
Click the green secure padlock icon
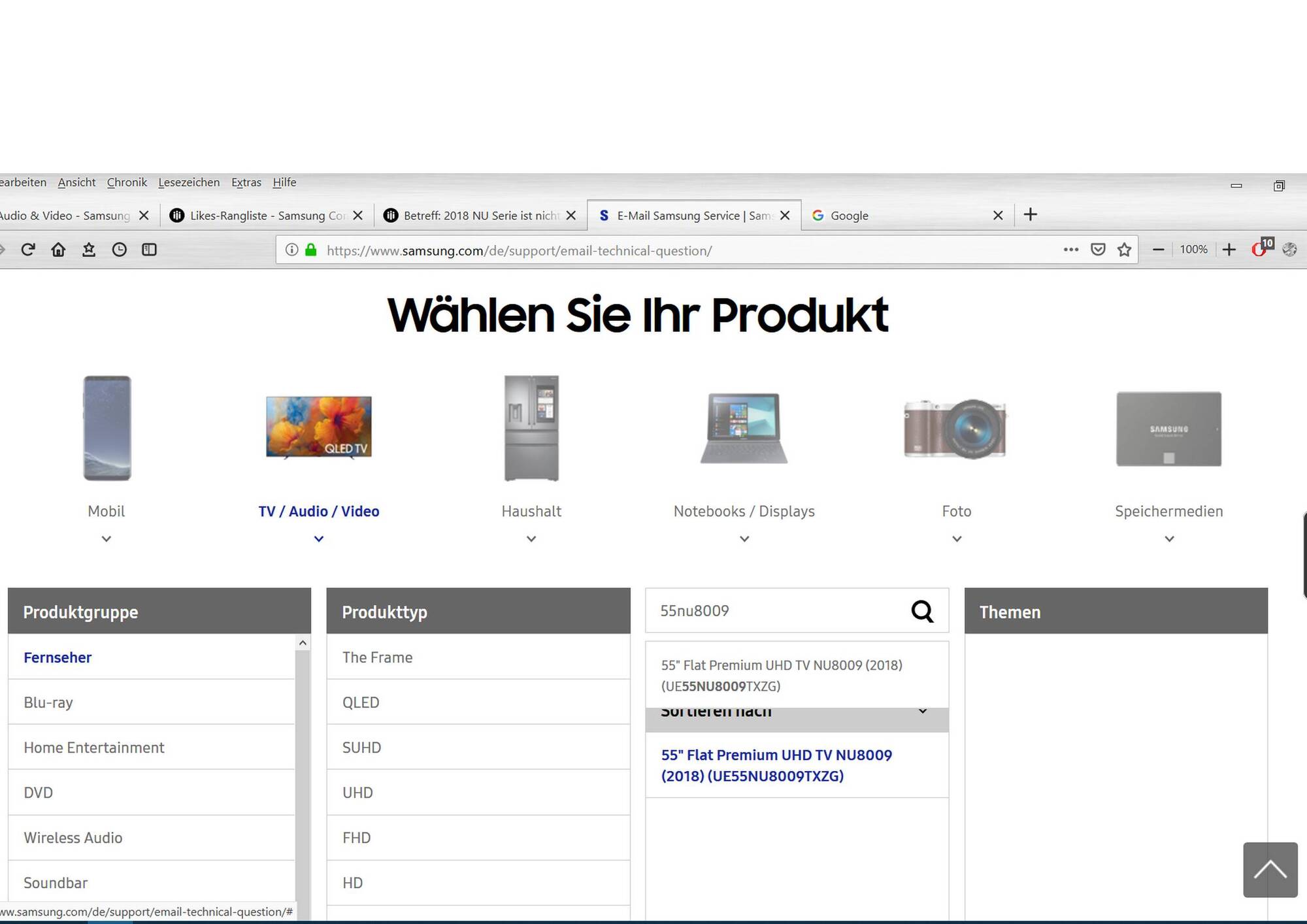(311, 250)
